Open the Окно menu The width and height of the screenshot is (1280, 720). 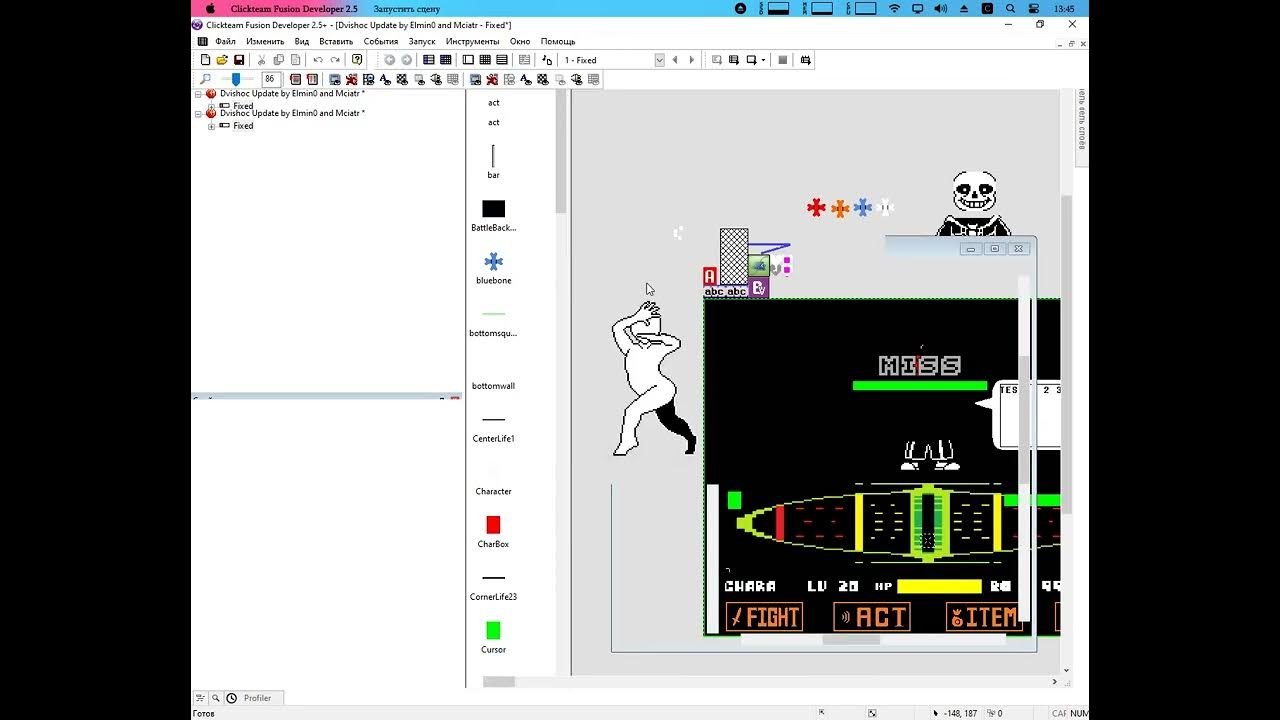(x=520, y=41)
